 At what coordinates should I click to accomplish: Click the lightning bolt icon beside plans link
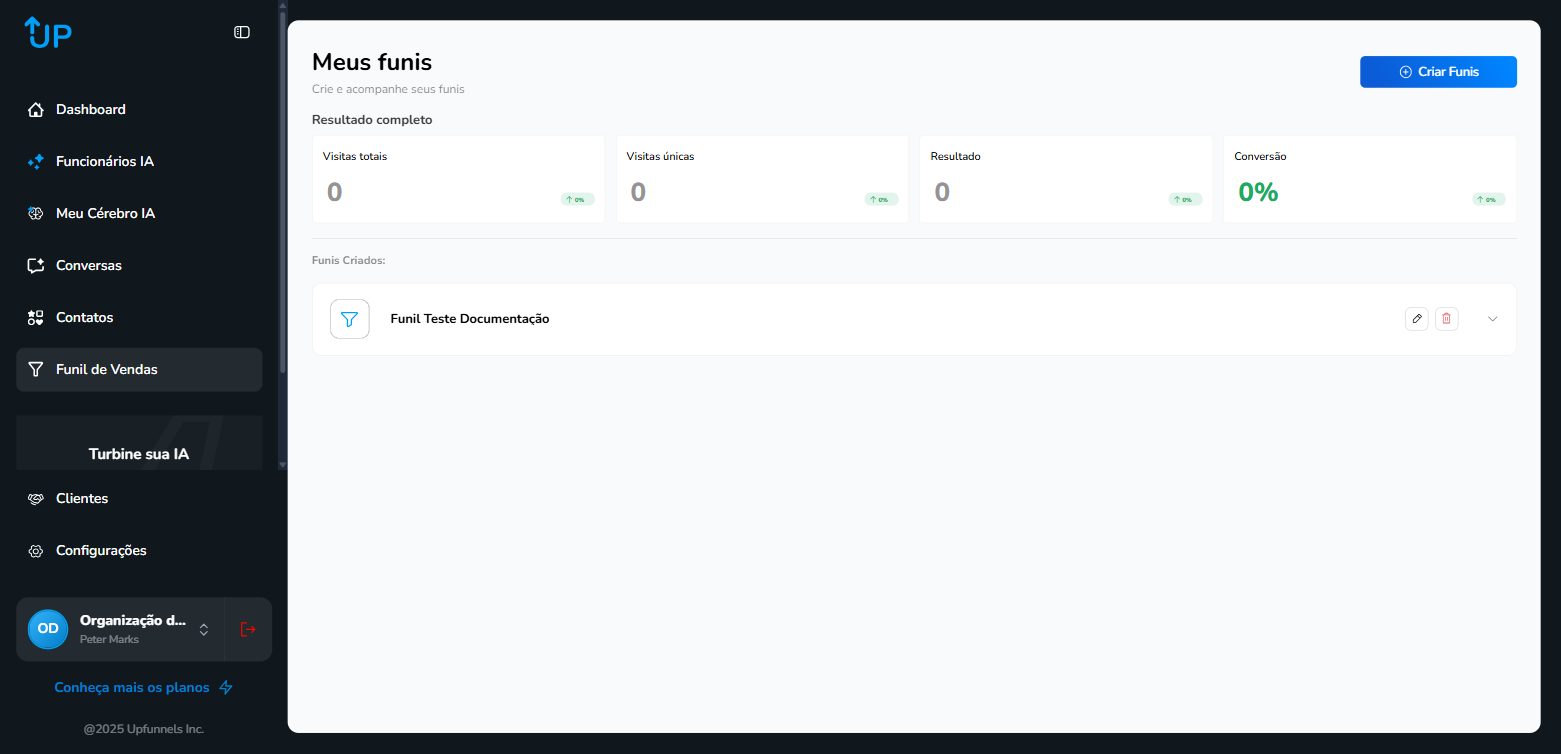[226, 688]
